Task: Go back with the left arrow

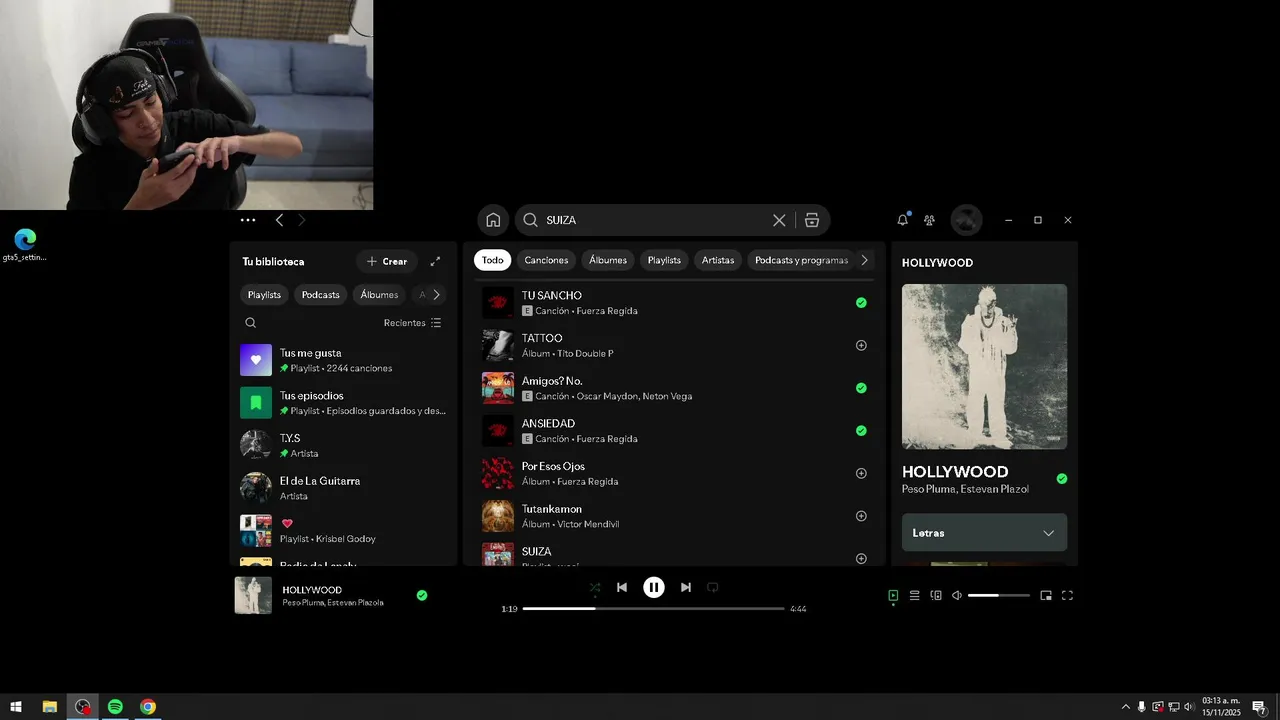Action: point(279,220)
